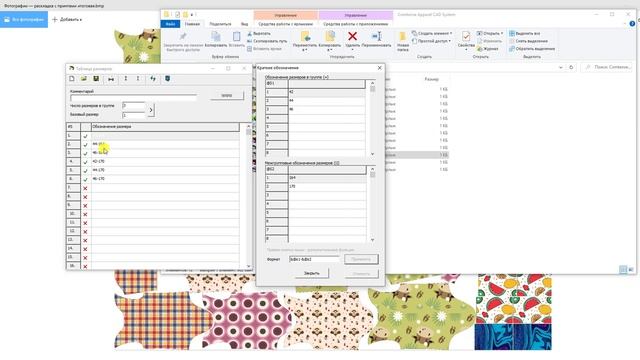Toggle the check mark in size row 6

click(x=85, y=179)
